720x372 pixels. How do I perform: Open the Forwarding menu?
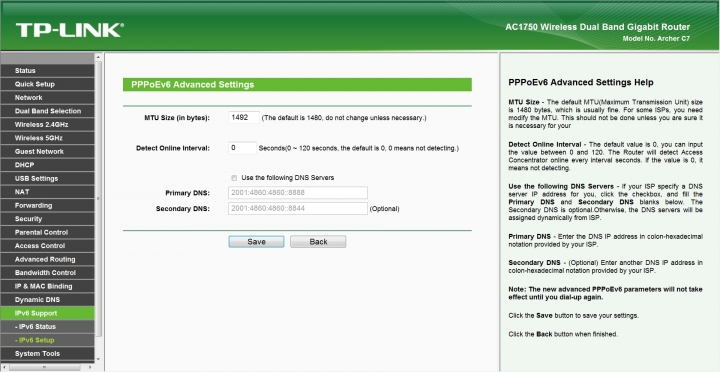point(47,205)
